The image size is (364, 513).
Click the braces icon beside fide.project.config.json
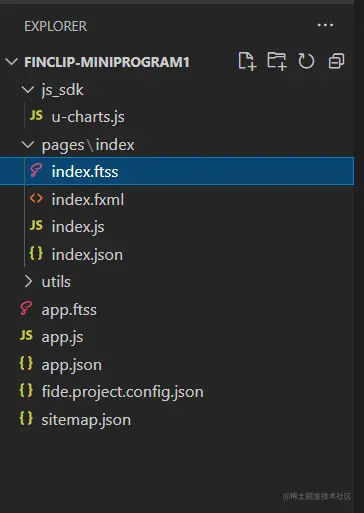click(26, 390)
